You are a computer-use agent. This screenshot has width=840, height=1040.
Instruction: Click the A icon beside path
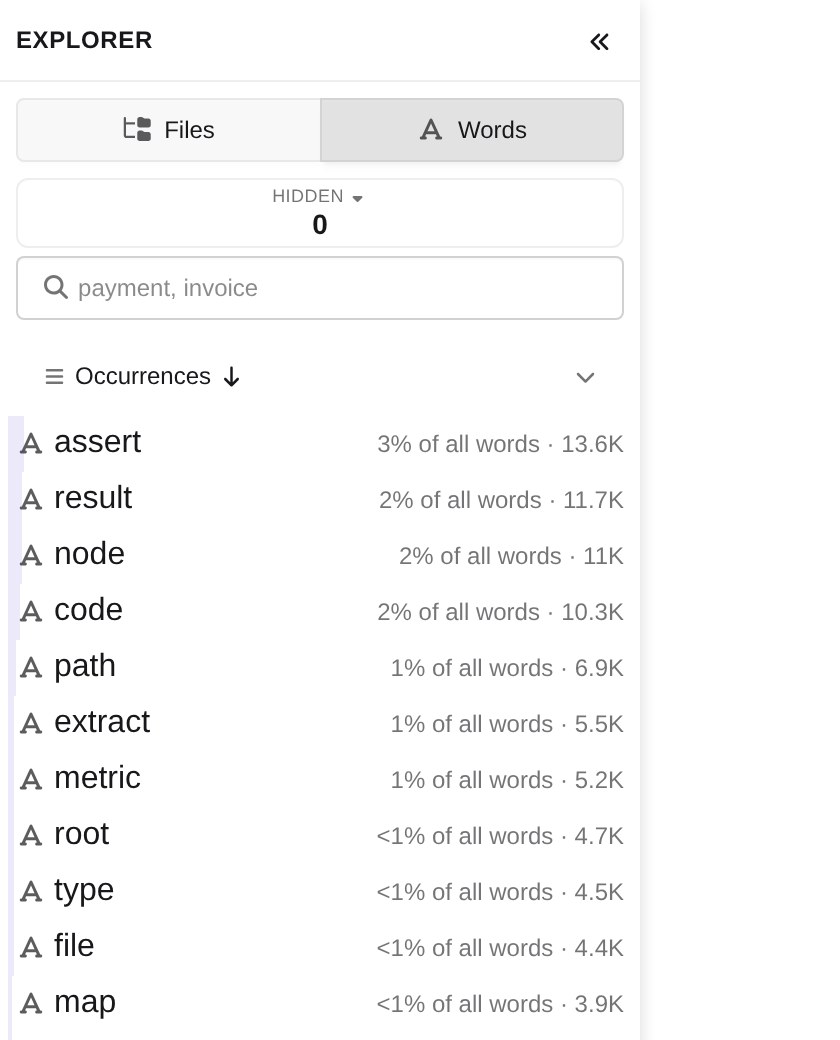[31, 668]
